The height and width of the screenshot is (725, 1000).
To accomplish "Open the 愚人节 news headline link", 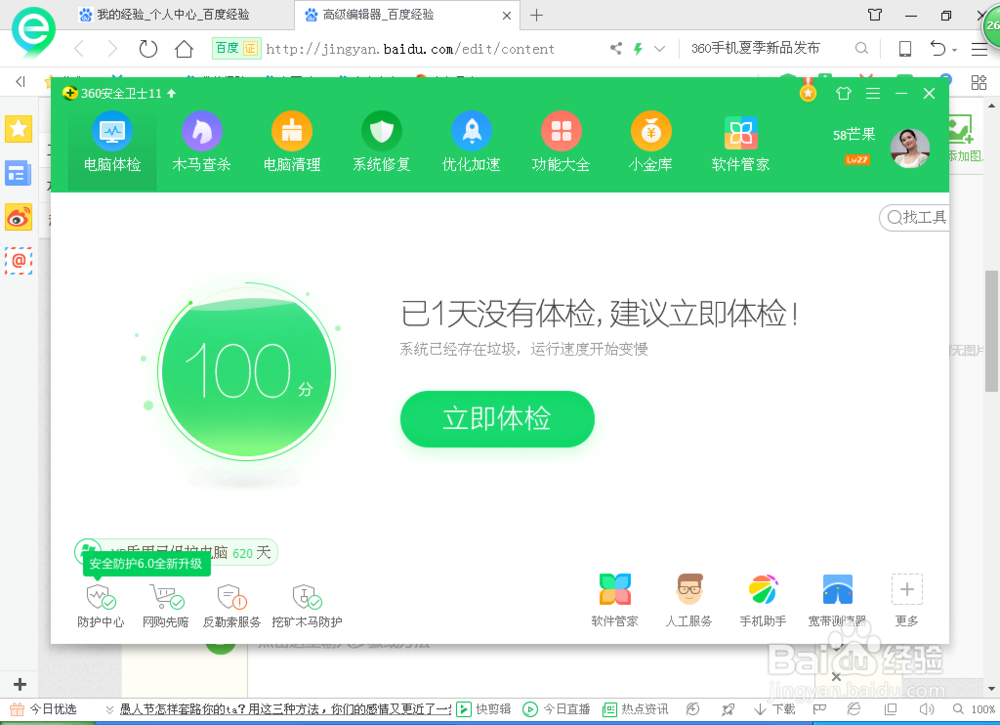I will 285,709.
